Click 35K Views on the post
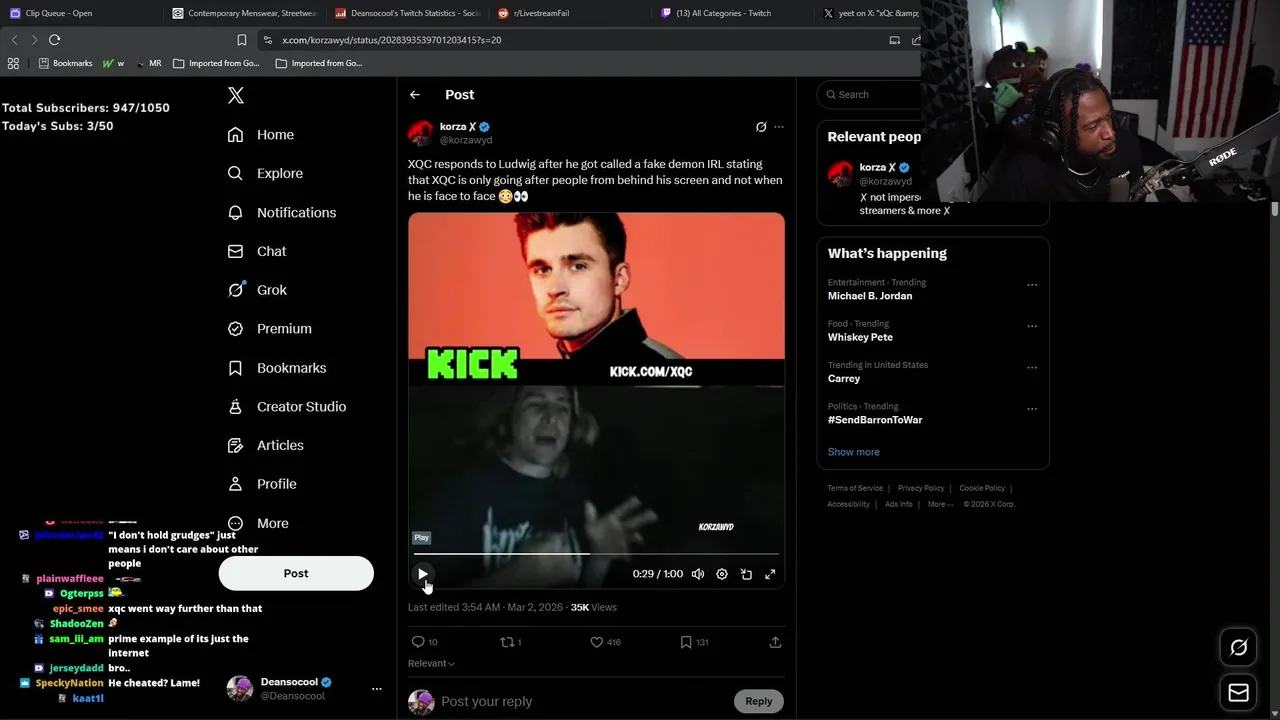1280x720 pixels. point(593,607)
